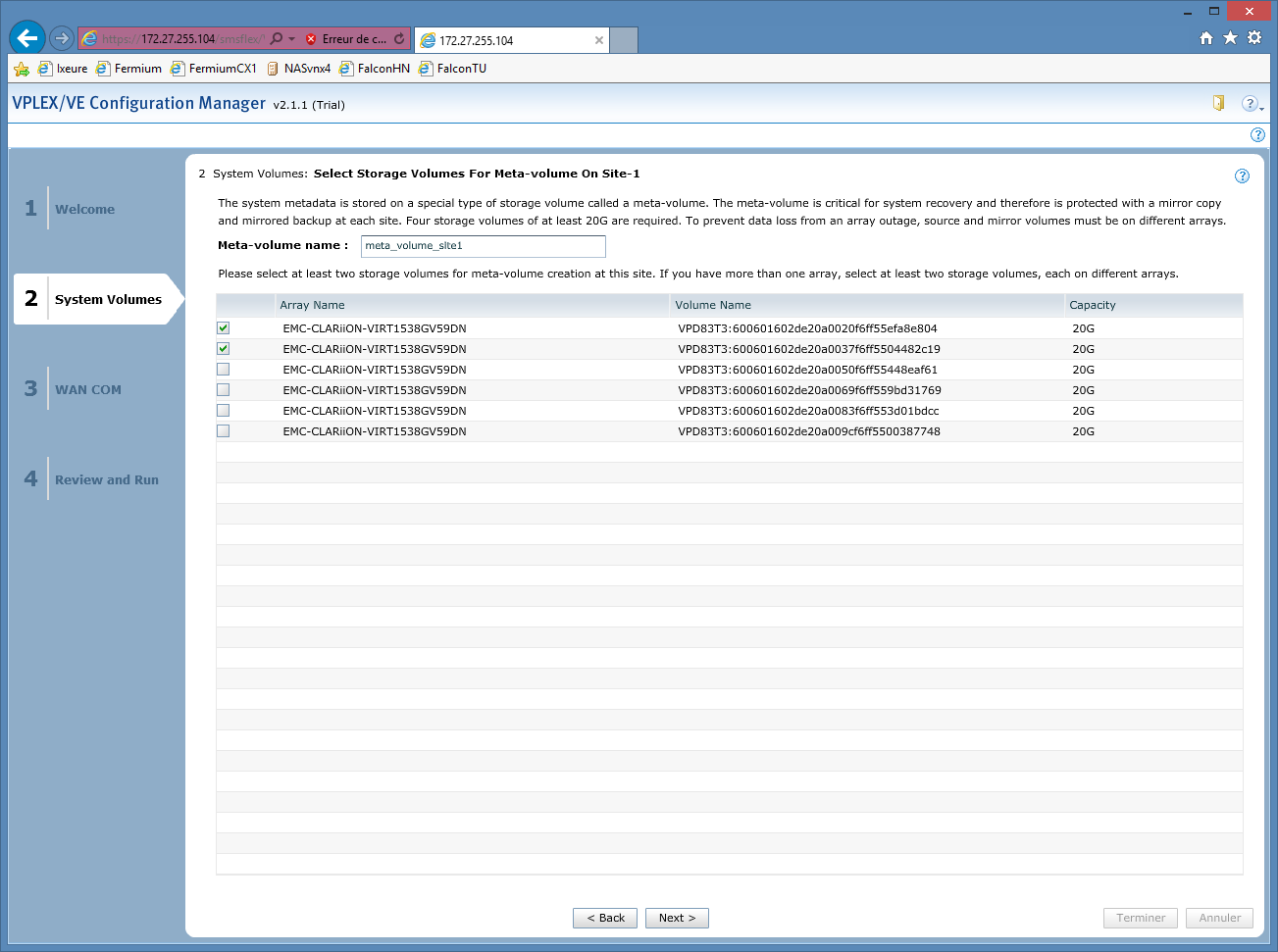Check the volume ending 5500387748

[224, 431]
